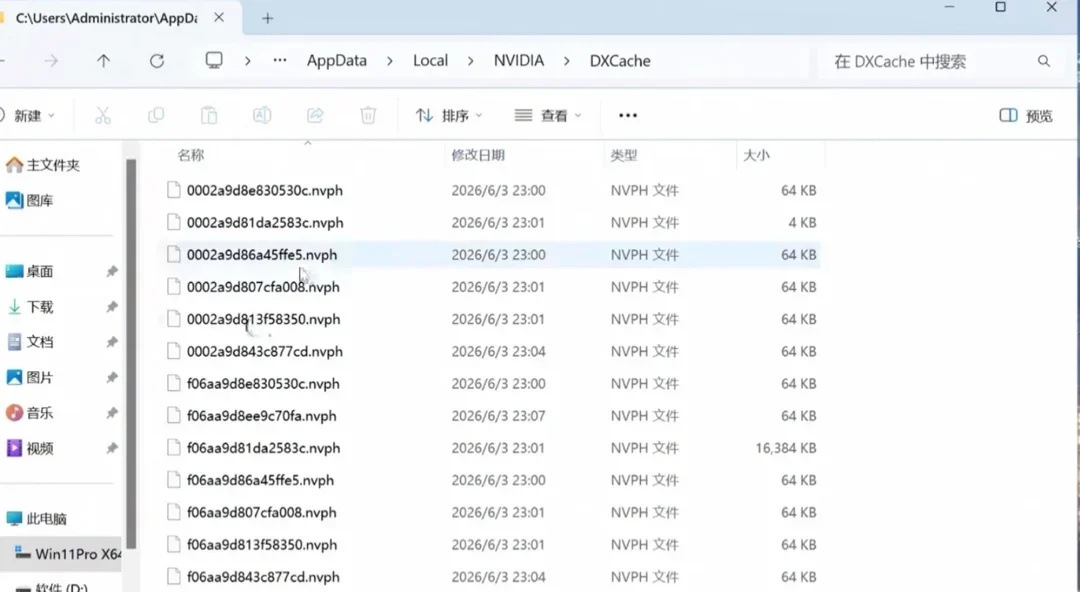The width and height of the screenshot is (1080, 592).
Task: Open a new tab with plus button
Action: [267, 19]
